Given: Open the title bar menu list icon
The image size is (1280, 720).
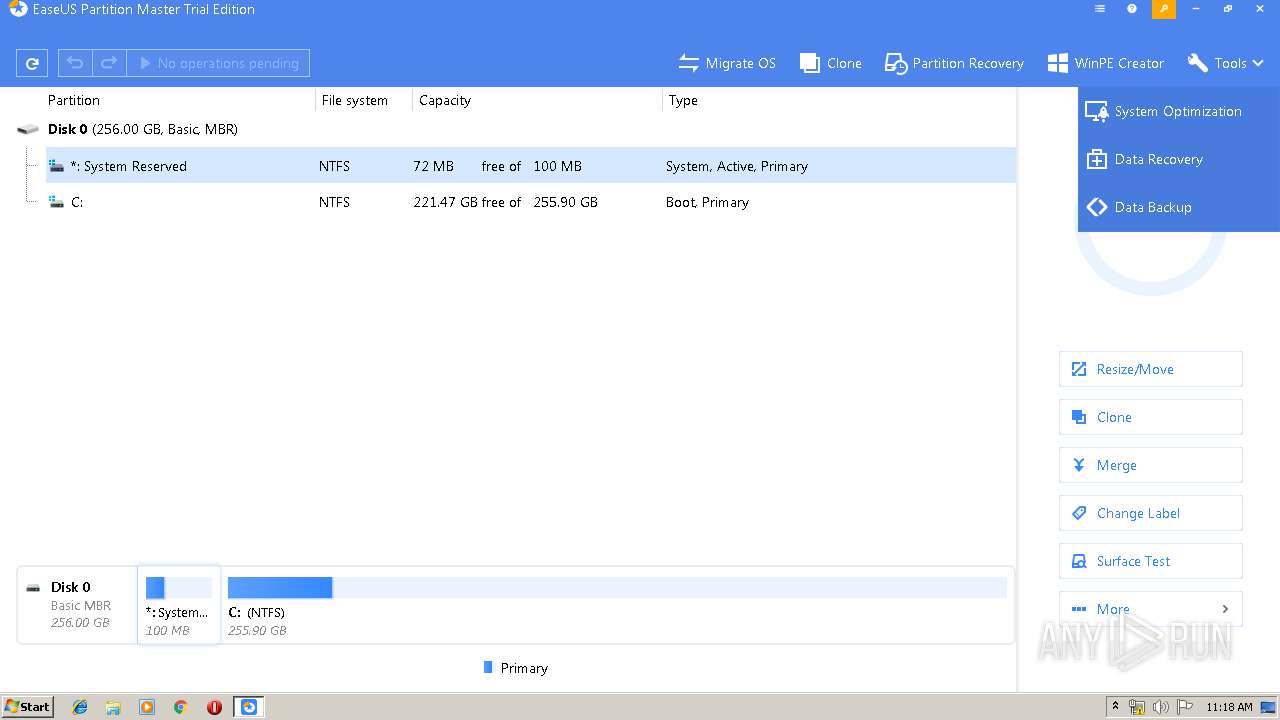Looking at the screenshot, I should 1100,9.
